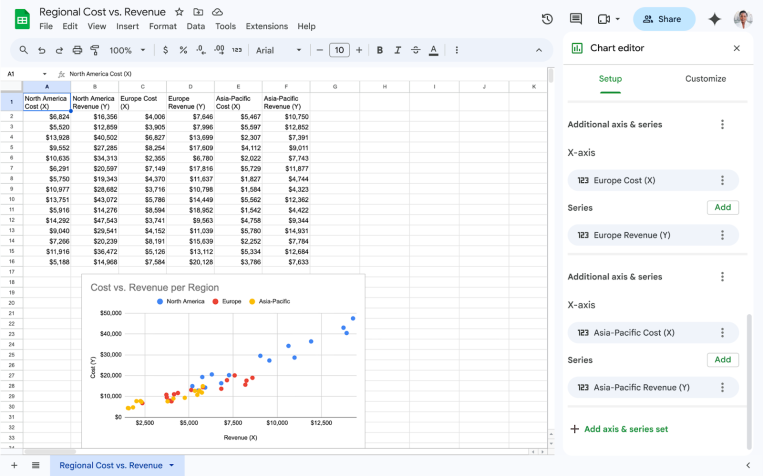Toggle strikethrough formatting
The image size is (763, 476).
[416, 50]
